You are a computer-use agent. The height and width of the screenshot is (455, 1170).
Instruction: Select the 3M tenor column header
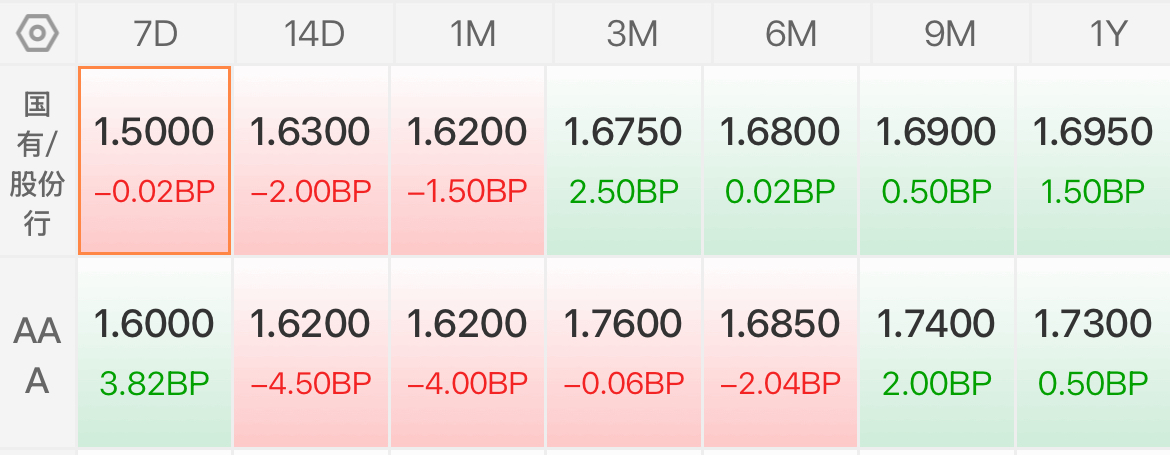tap(632, 34)
